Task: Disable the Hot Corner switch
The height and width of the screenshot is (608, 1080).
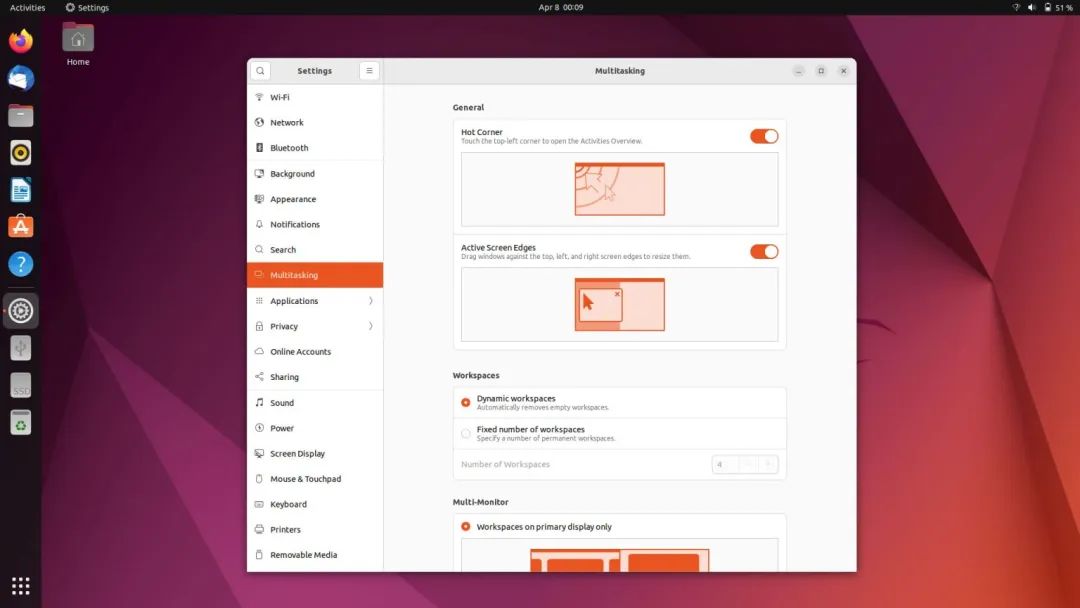Action: pyautogui.click(x=764, y=136)
